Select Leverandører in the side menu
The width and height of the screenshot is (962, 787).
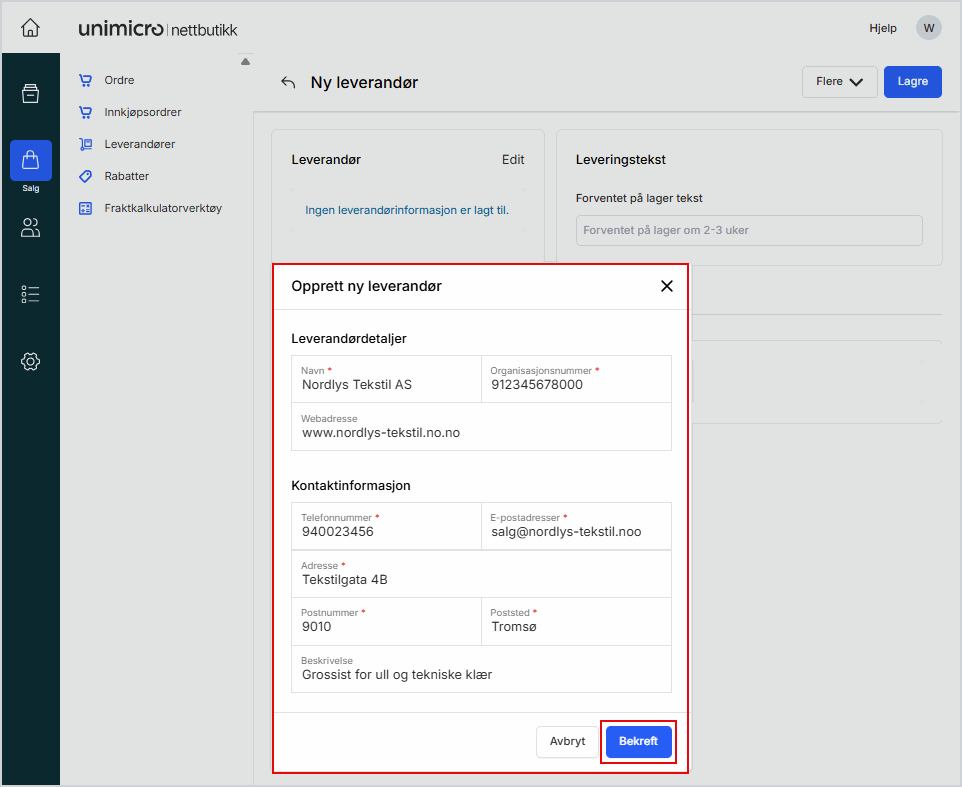coord(139,144)
